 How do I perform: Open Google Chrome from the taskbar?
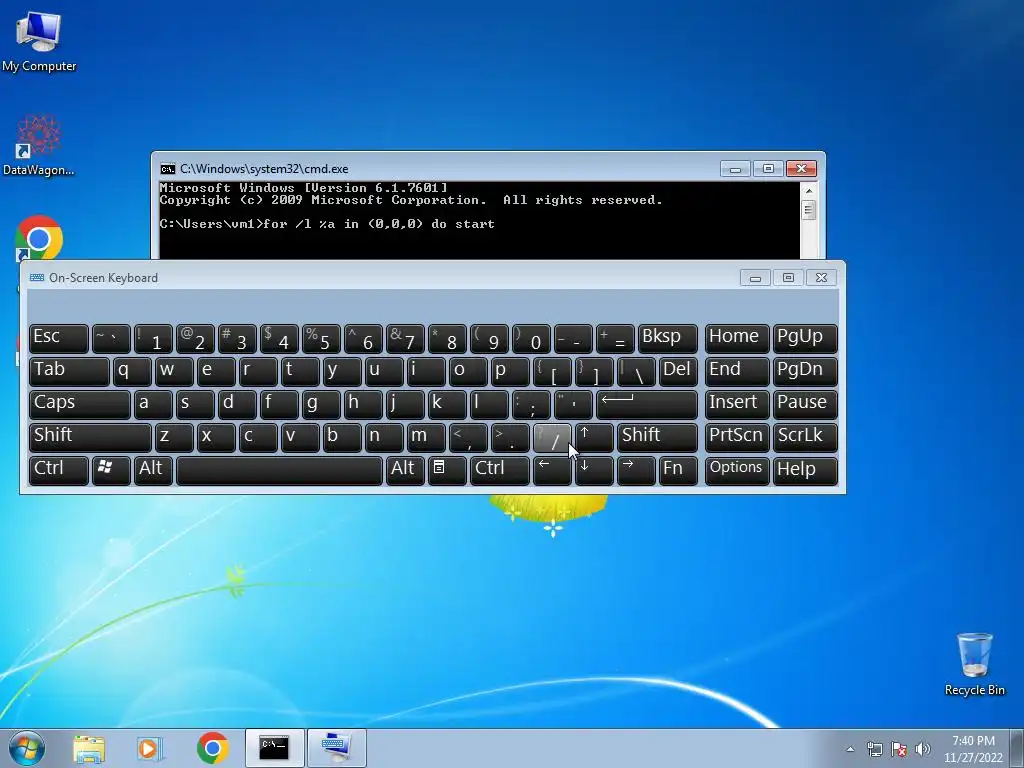tap(212, 748)
